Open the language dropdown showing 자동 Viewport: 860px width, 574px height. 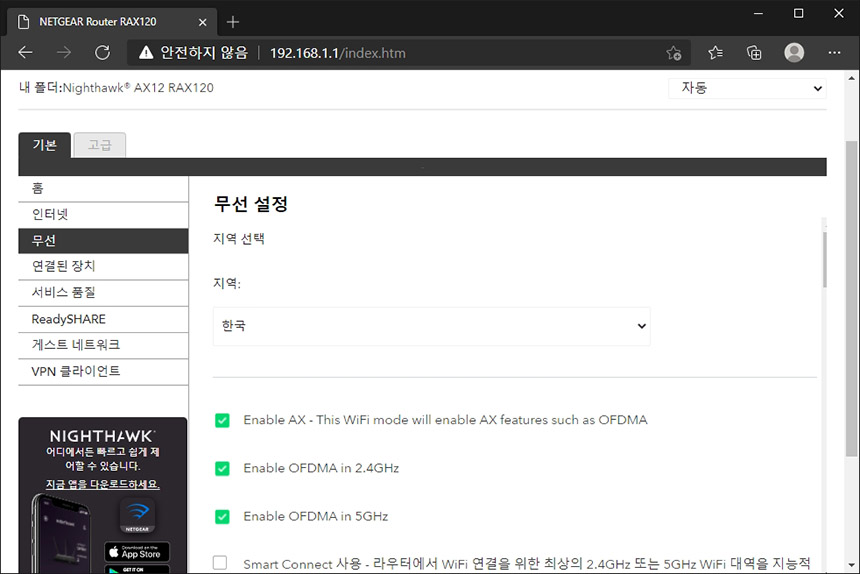pyautogui.click(x=747, y=88)
